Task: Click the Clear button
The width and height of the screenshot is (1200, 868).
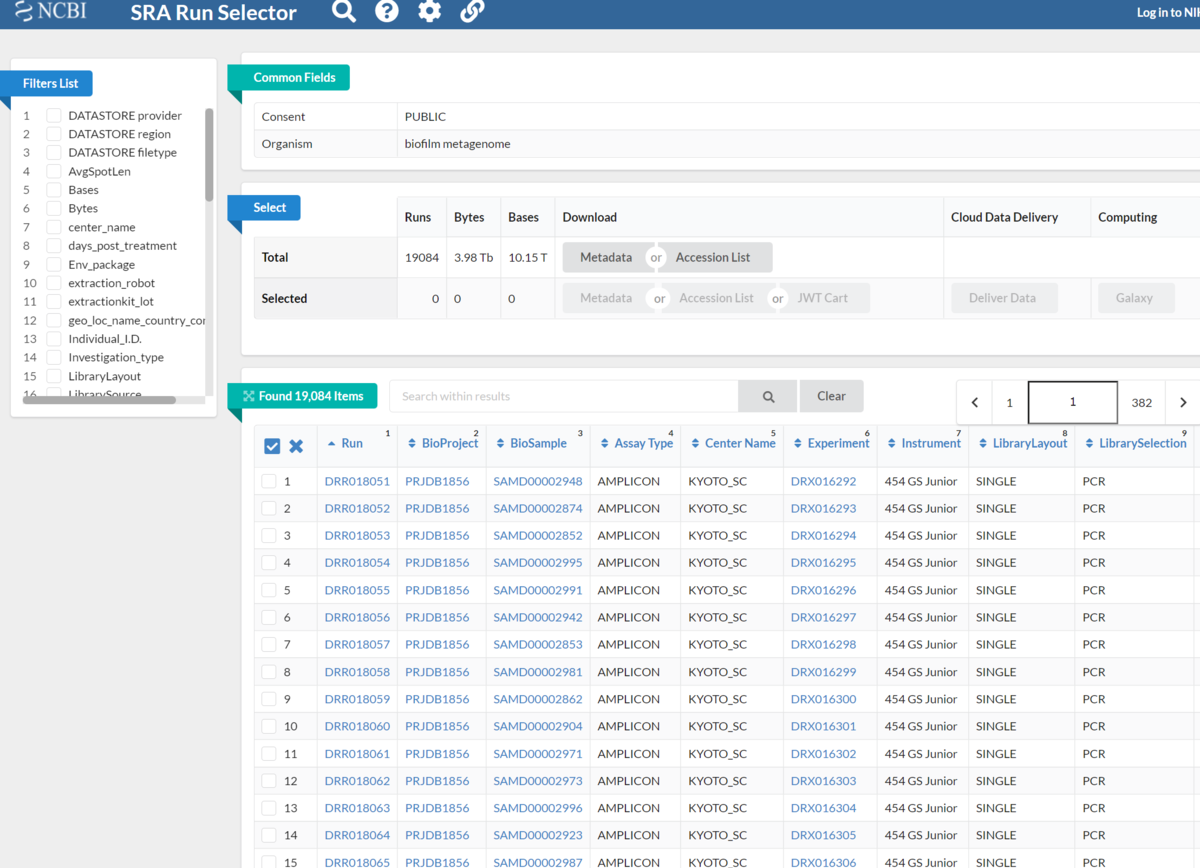Action: (x=831, y=396)
